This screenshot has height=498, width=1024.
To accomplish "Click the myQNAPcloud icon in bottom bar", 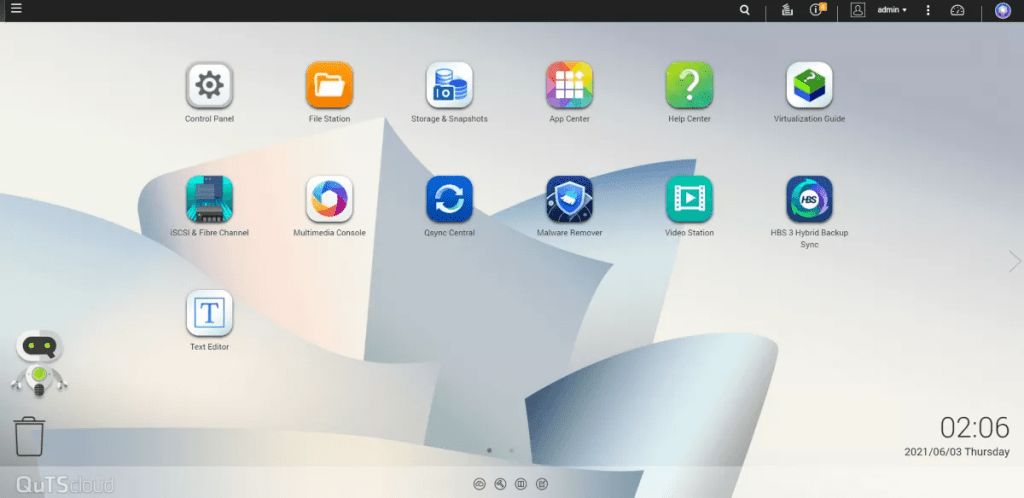I will point(479,484).
